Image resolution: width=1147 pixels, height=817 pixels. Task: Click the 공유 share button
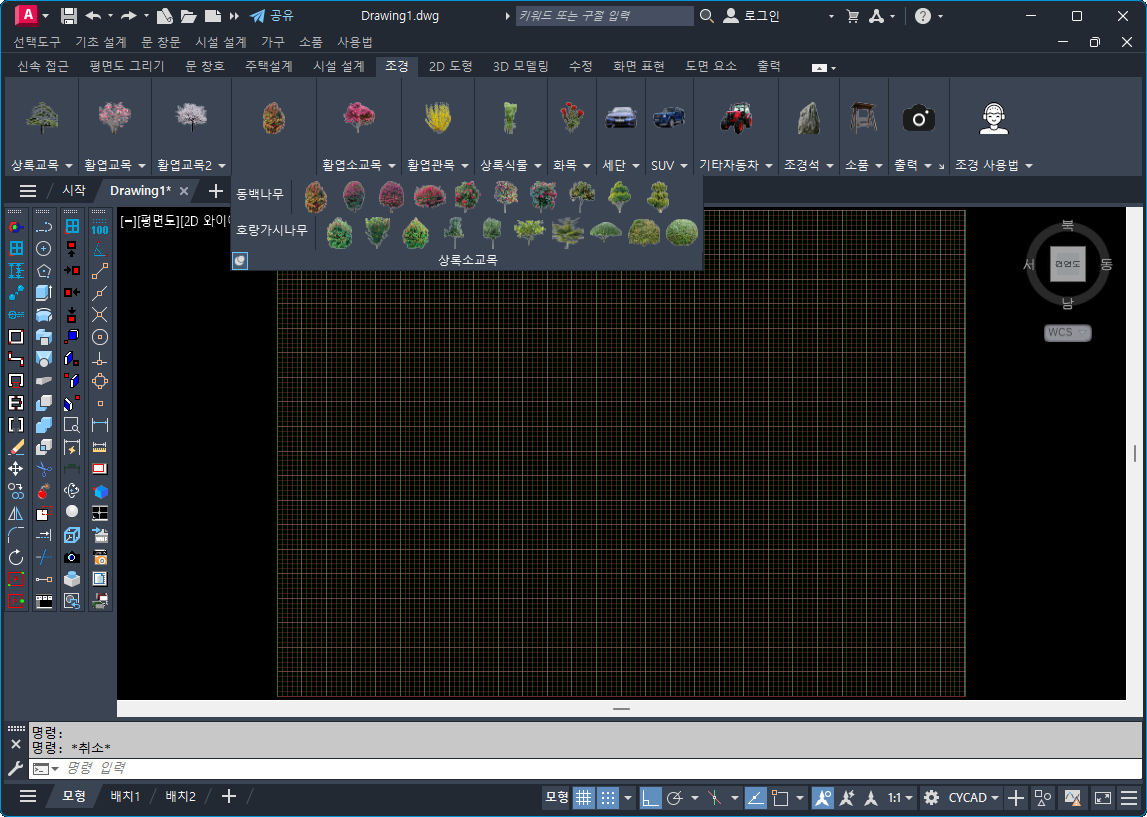click(x=272, y=16)
